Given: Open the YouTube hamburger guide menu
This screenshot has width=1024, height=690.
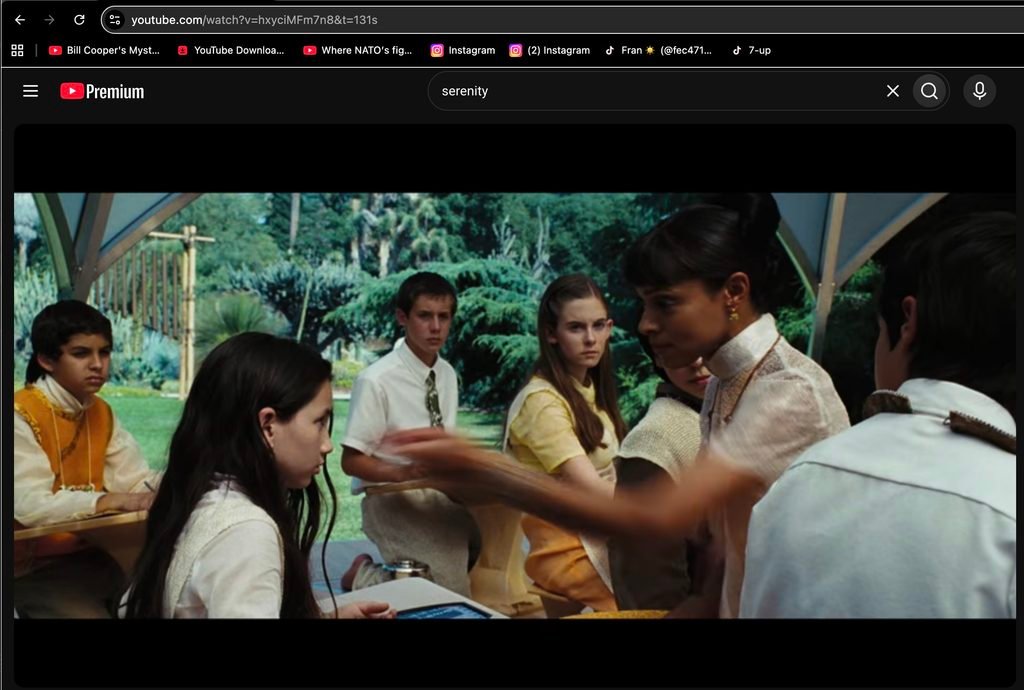Looking at the screenshot, I should [x=31, y=91].
